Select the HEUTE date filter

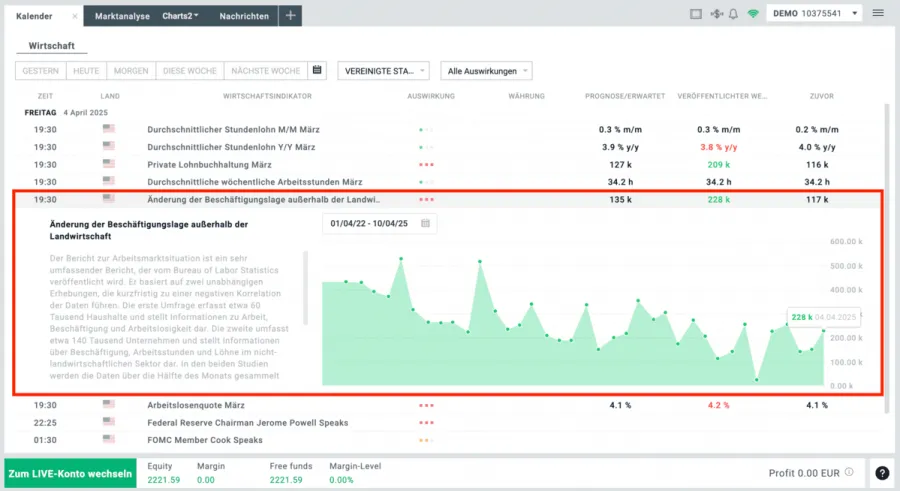pyautogui.click(x=84, y=70)
